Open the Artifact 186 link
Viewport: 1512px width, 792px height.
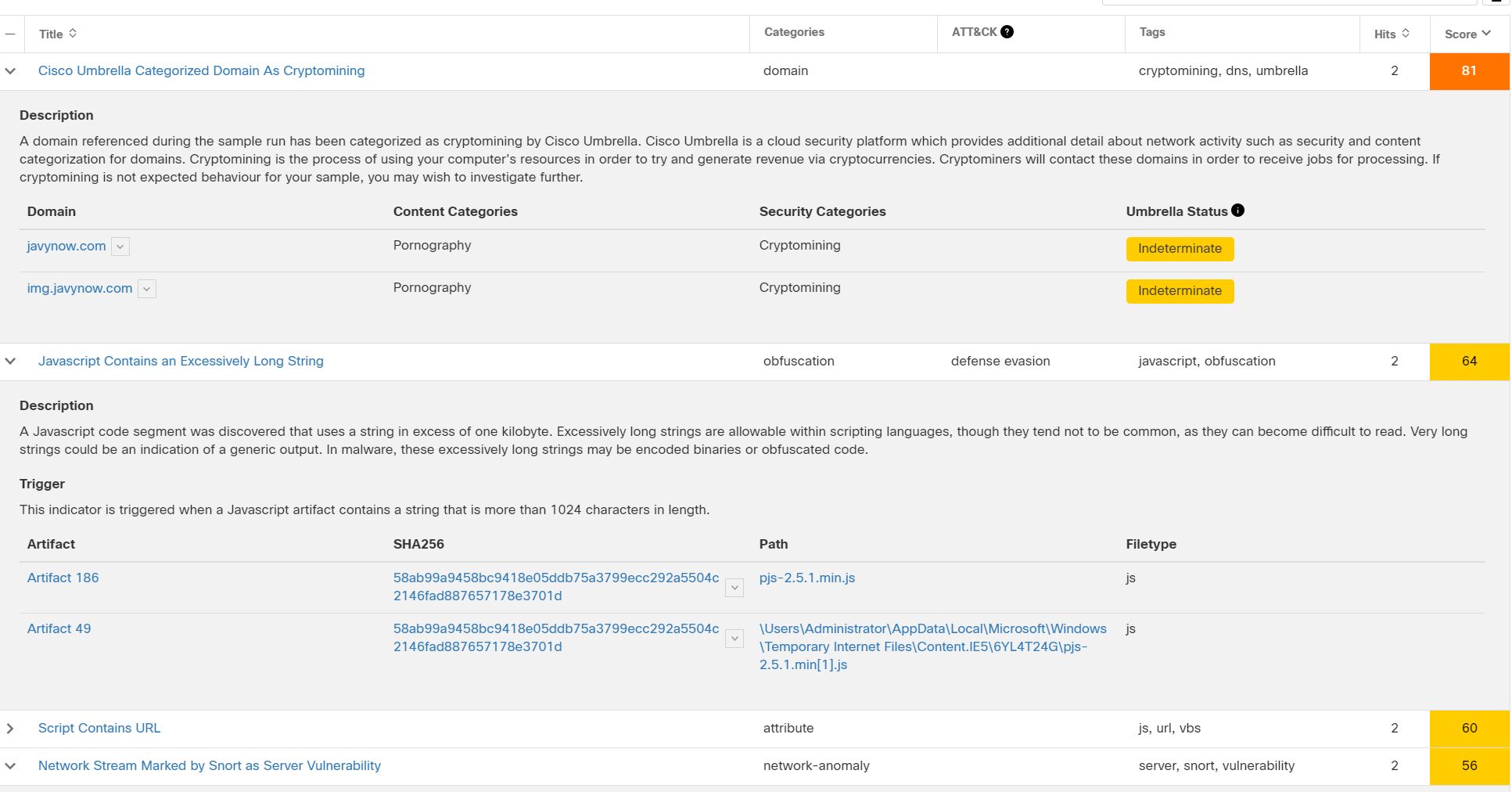[x=63, y=578]
